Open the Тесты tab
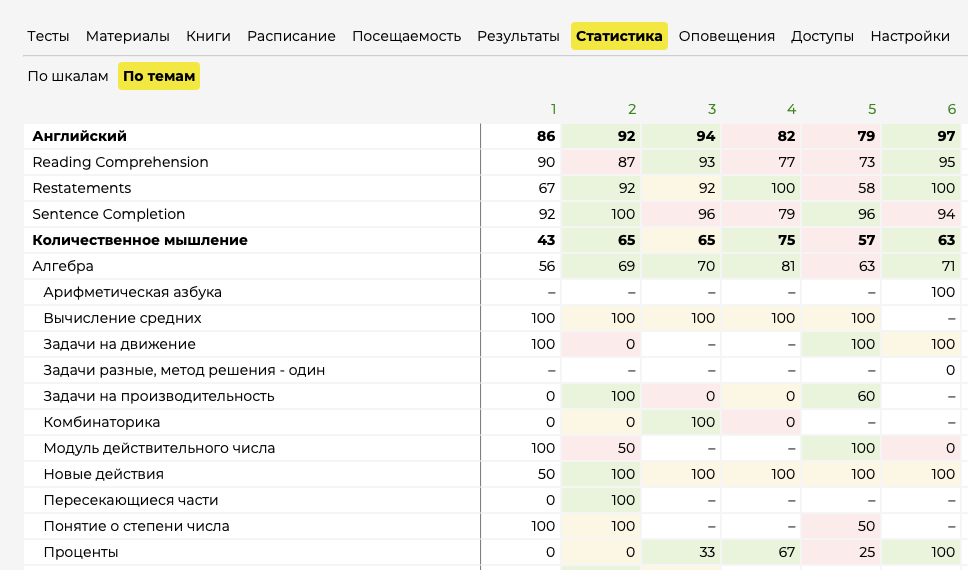Screen dimensions: 968x570 pos(48,36)
